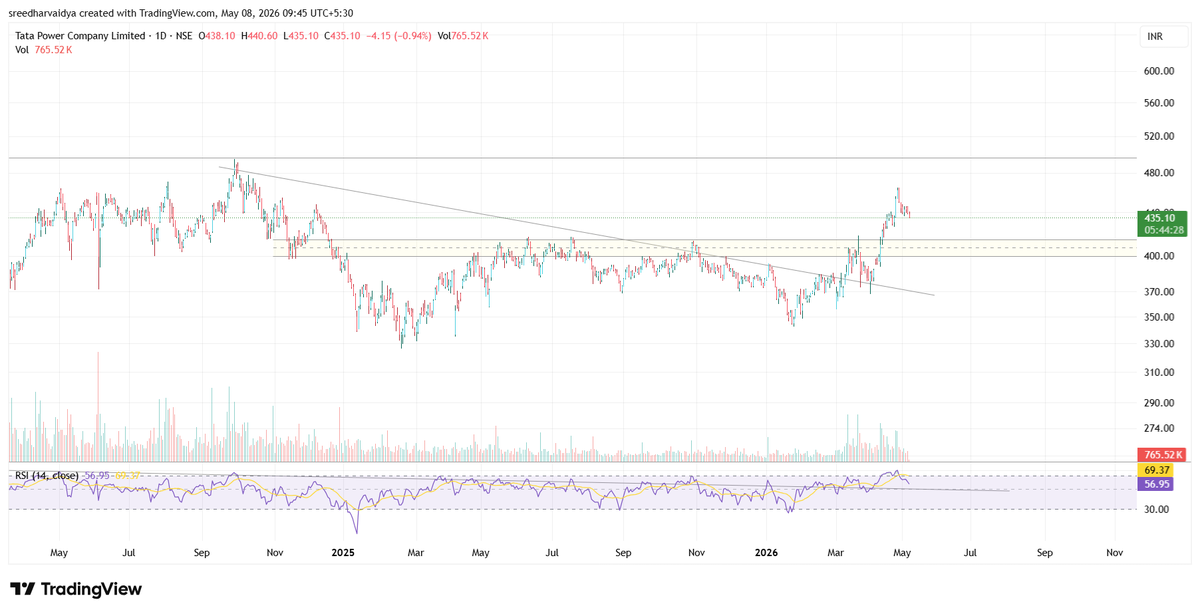Click the high value H440.60
This screenshot has width=1200, height=614.
click(x=260, y=36)
